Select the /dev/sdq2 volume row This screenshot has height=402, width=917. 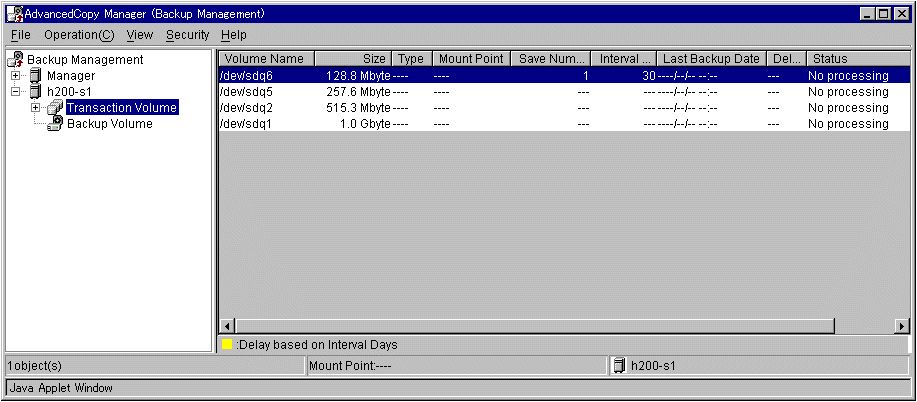564,108
